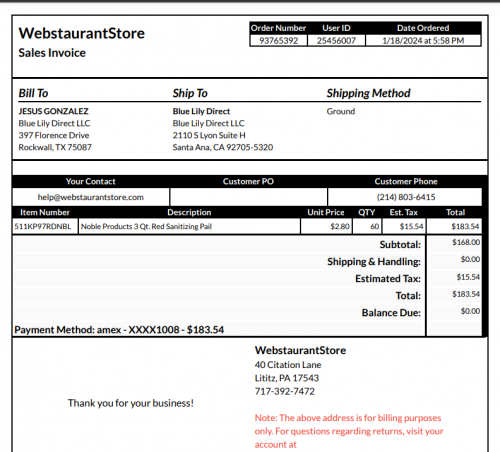Image resolution: width=500 pixels, height=452 pixels.
Task: Click bold Blue Lily Direct ship-to name
Action: (201, 111)
